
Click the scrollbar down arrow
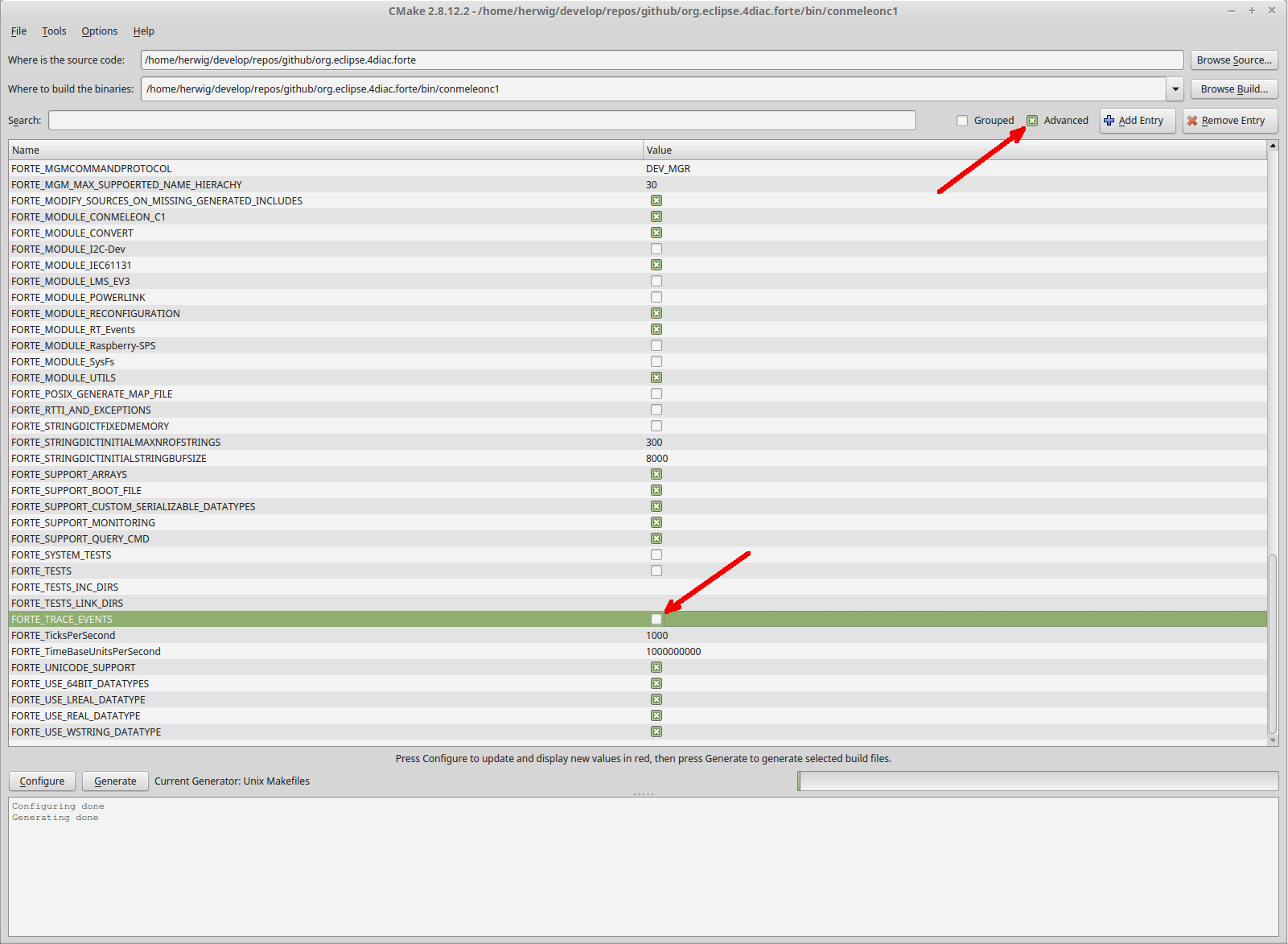point(1273,740)
